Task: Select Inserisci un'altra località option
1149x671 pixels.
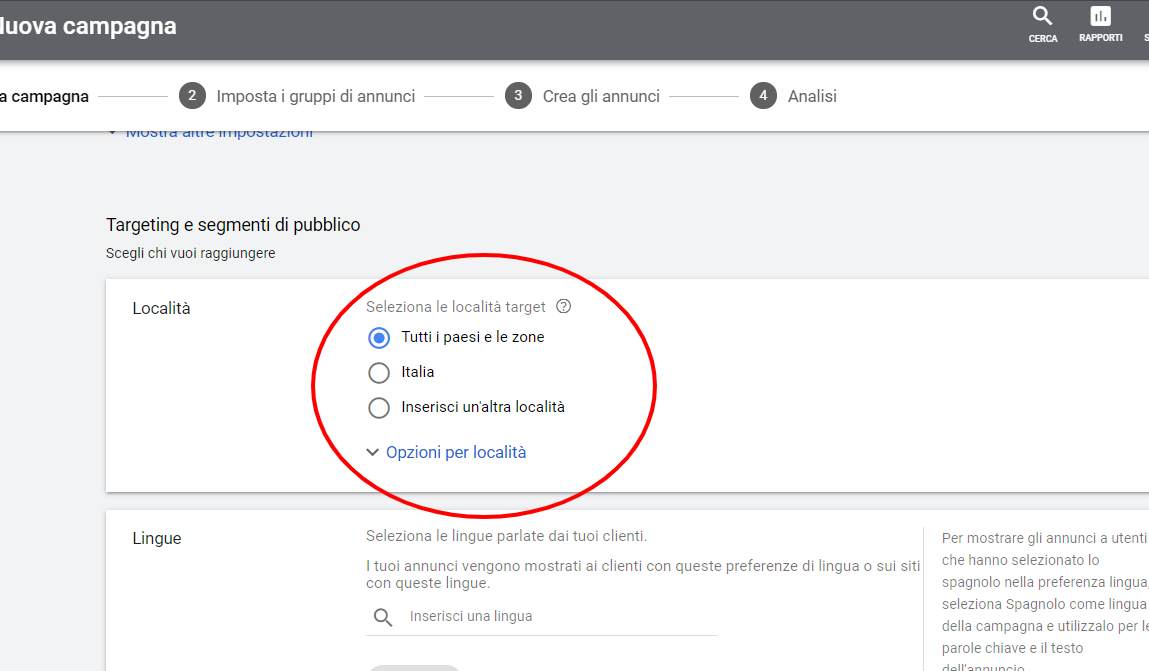Action: [378, 407]
